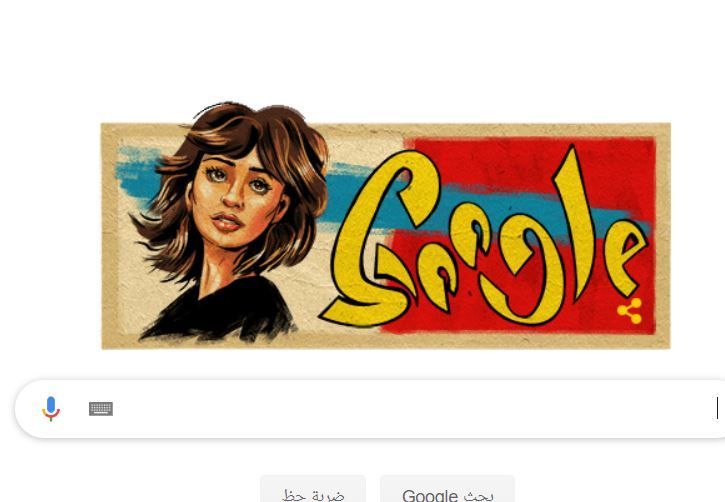
Task: Click the tan paper border of the doodle
Action: (x=386, y=341)
